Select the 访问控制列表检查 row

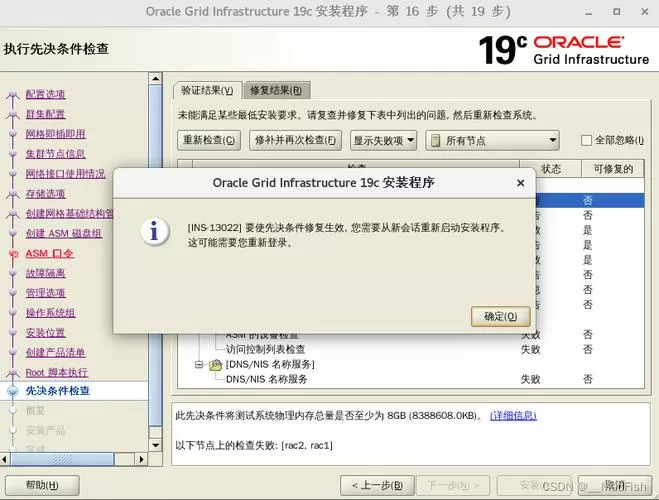click(x=411, y=349)
